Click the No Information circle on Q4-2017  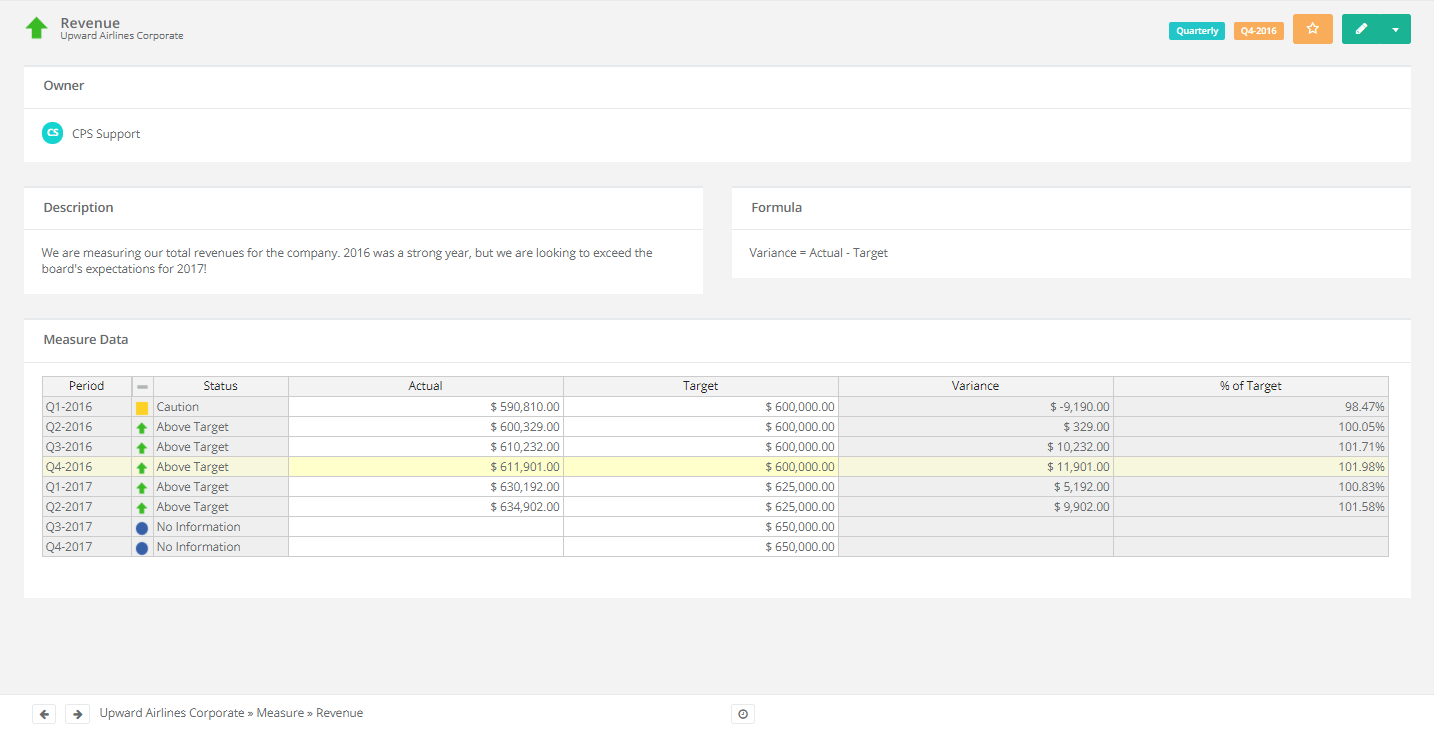(142, 547)
